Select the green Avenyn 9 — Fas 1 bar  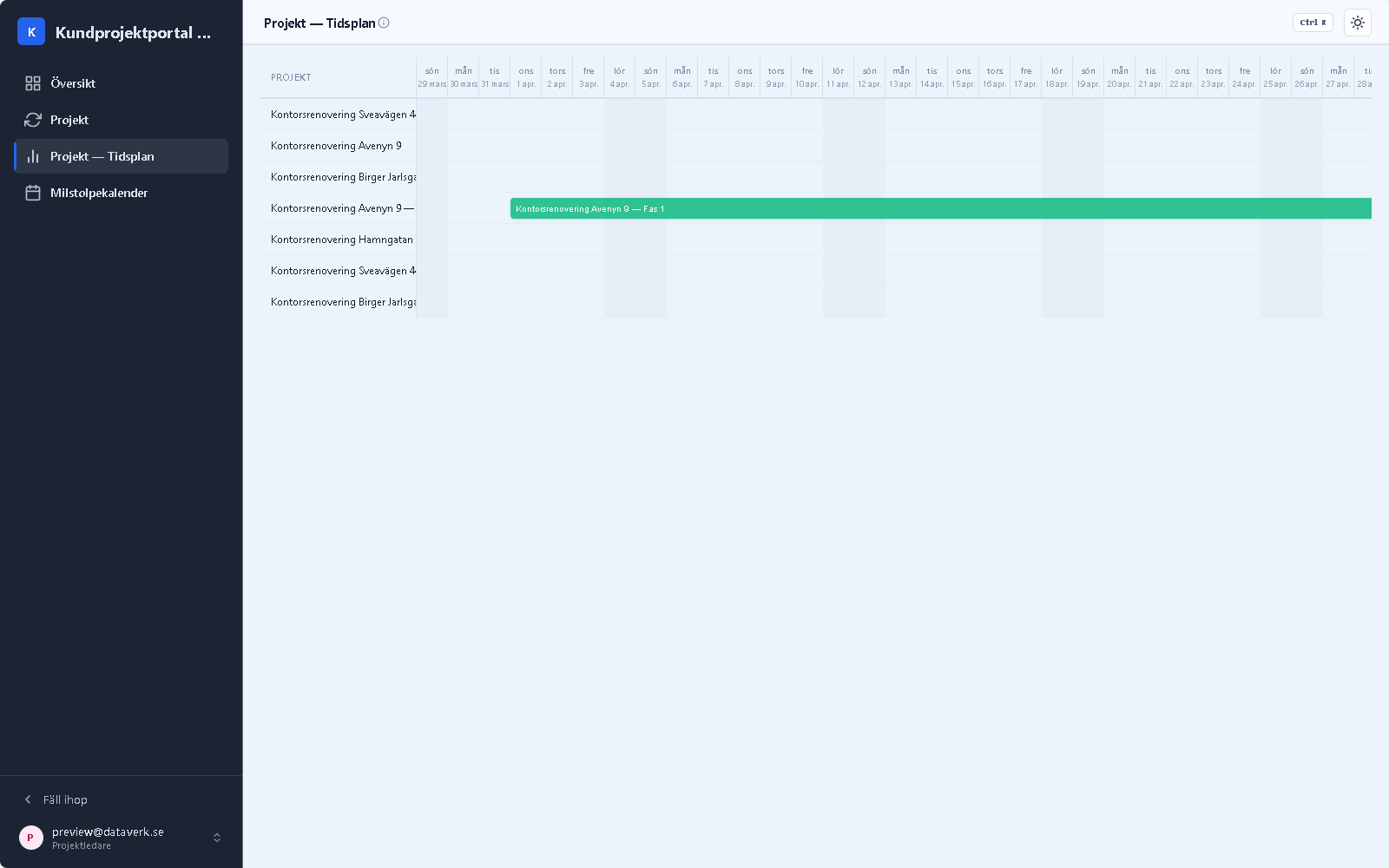click(x=941, y=208)
